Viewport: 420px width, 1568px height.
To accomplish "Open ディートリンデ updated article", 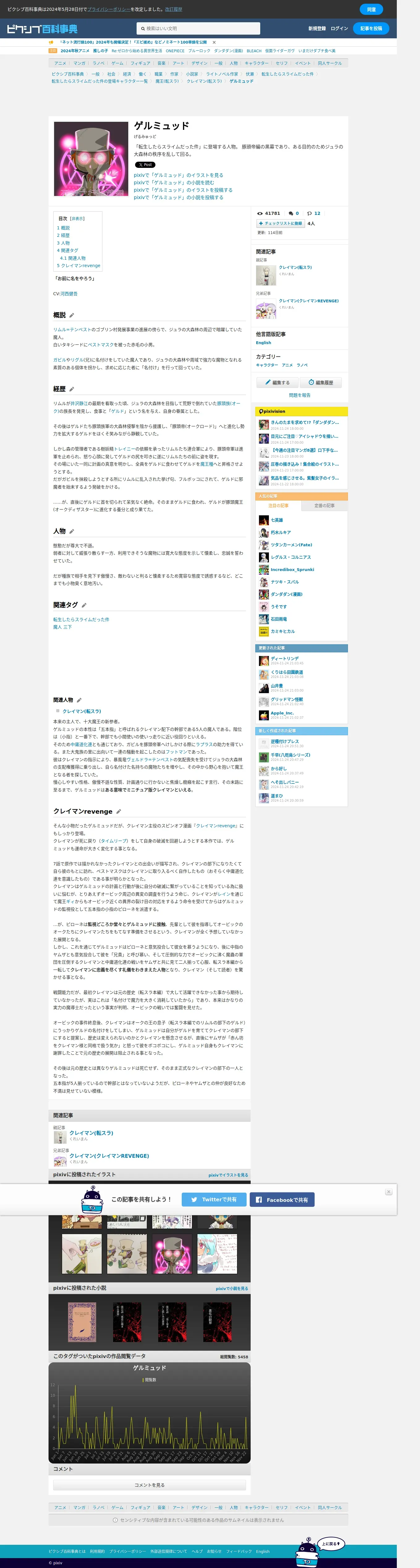I will 284,658.
